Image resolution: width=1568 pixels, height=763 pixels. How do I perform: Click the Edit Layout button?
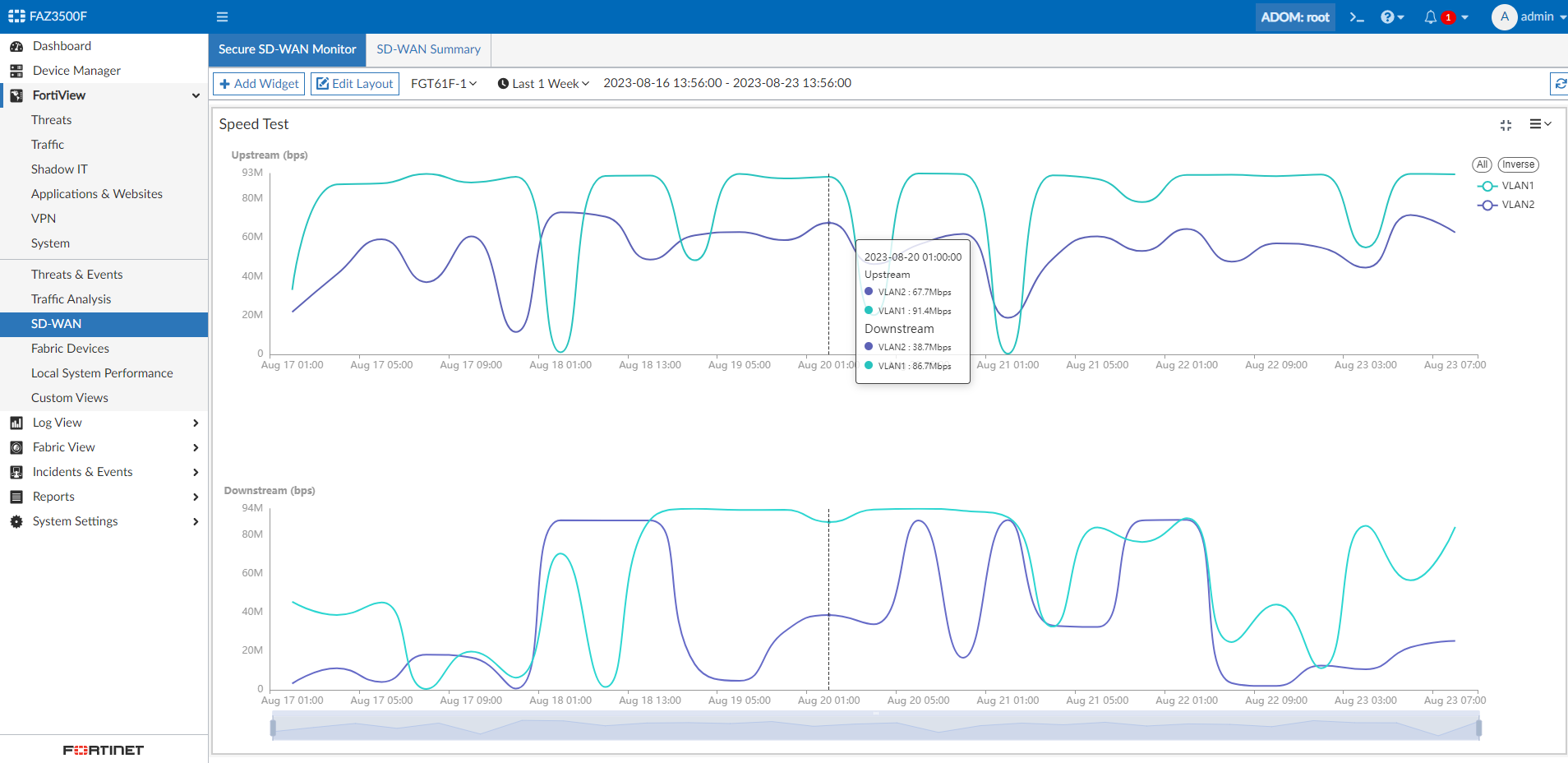click(x=355, y=84)
